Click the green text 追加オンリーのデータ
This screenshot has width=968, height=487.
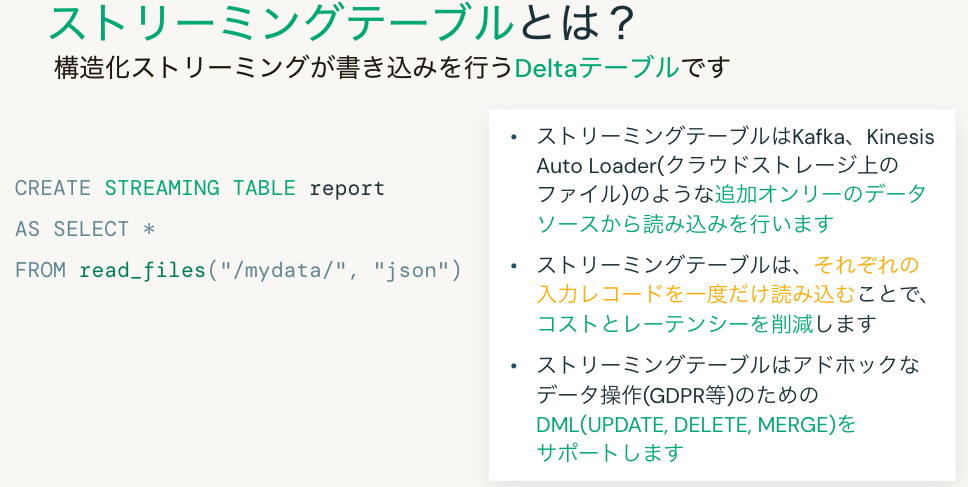(821, 194)
